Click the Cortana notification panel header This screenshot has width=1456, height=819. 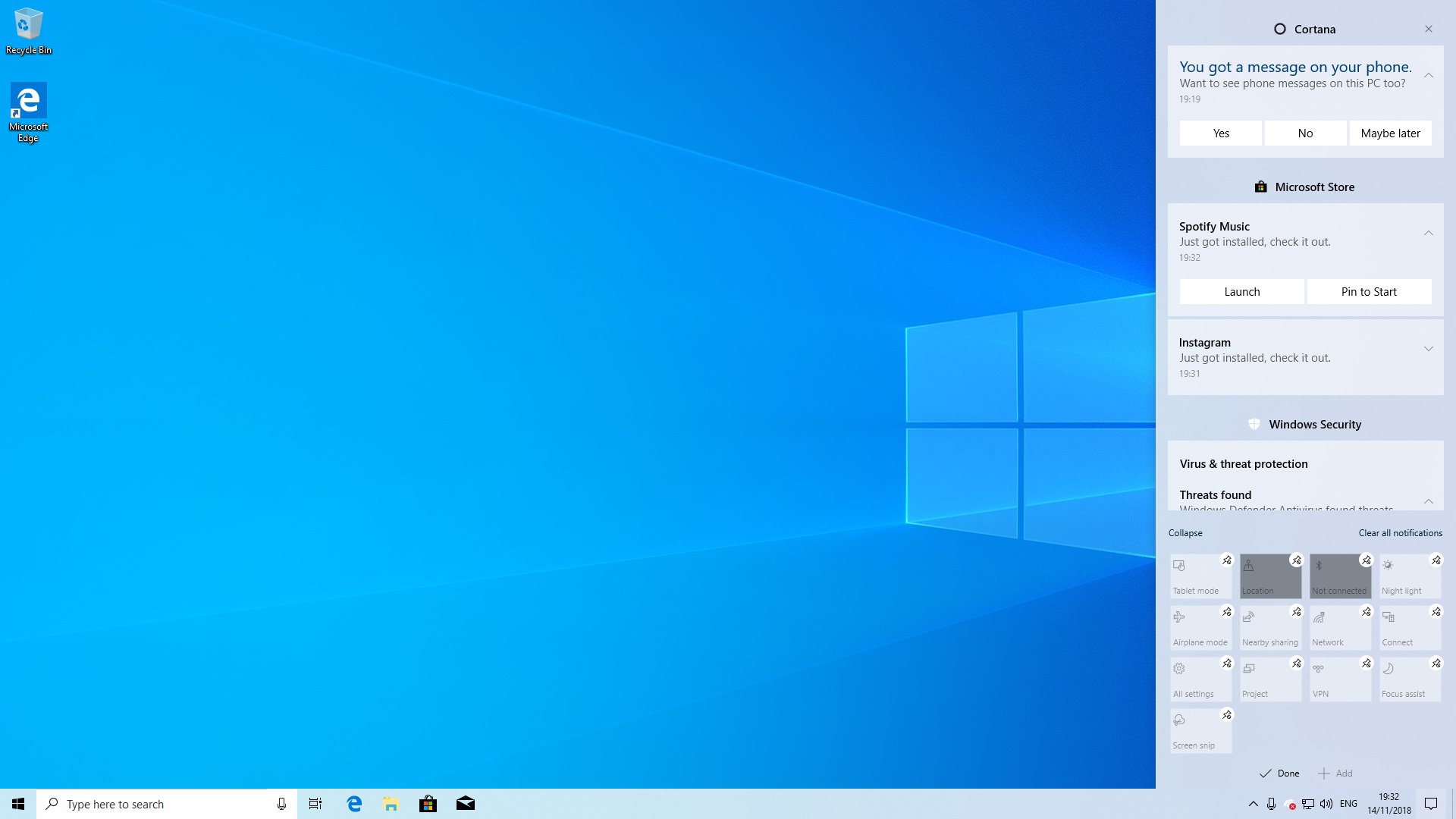tap(1305, 28)
